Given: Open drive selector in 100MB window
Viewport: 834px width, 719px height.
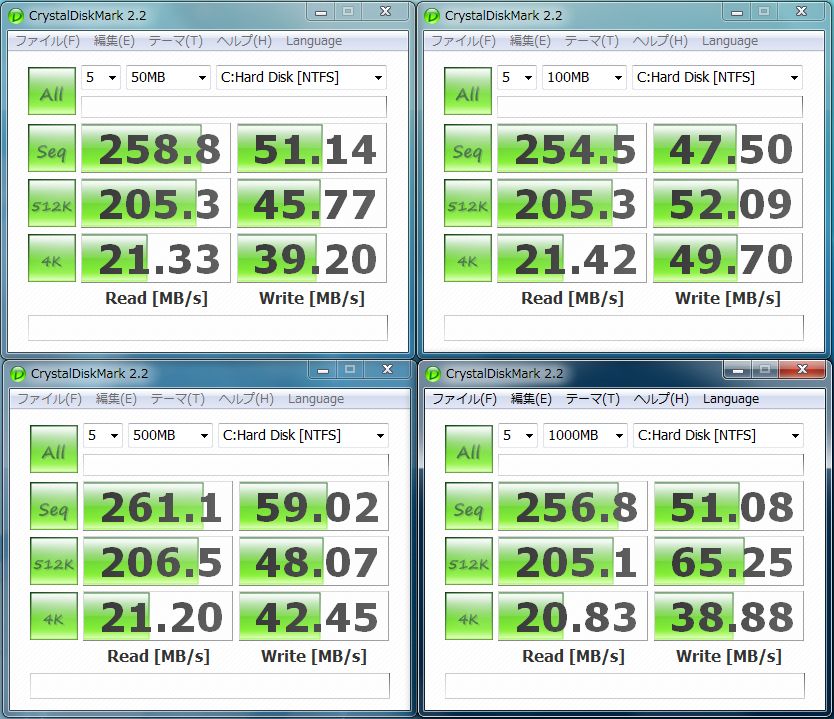Looking at the screenshot, I should (717, 77).
